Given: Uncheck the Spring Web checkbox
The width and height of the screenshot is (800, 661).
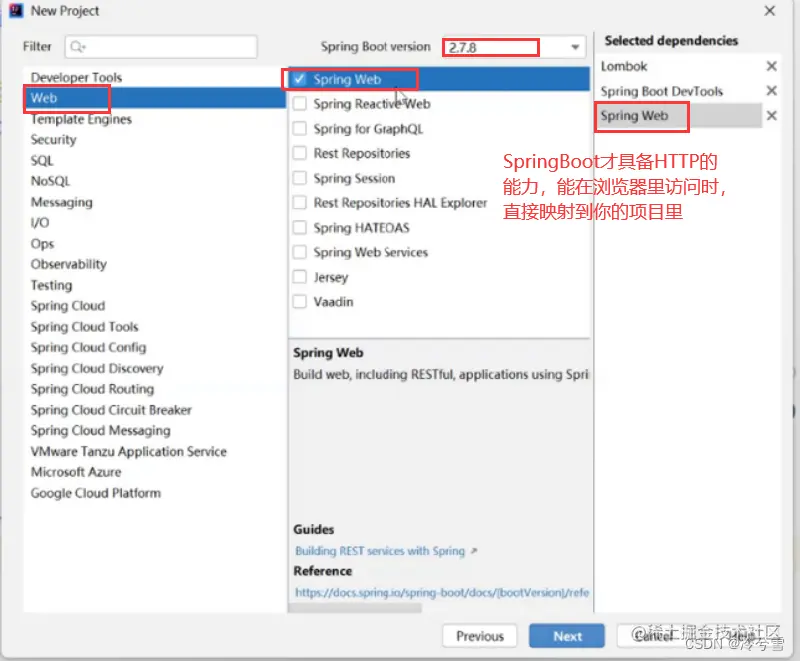Looking at the screenshot, I should pos(299,79).
